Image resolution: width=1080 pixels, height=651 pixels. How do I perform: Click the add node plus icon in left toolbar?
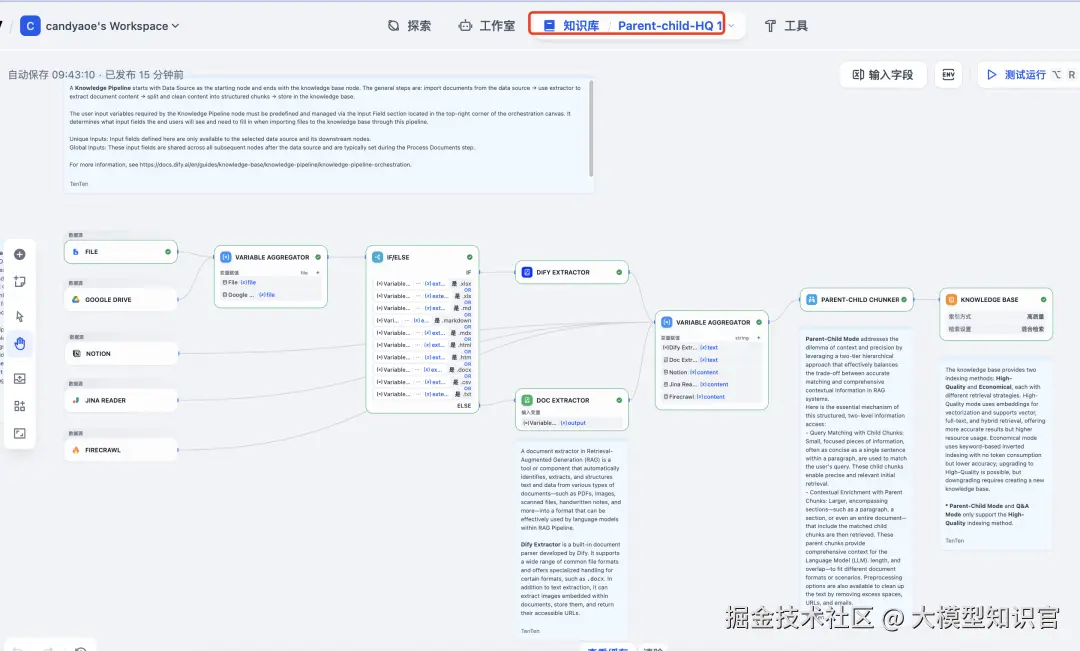(x=20, y=254)
